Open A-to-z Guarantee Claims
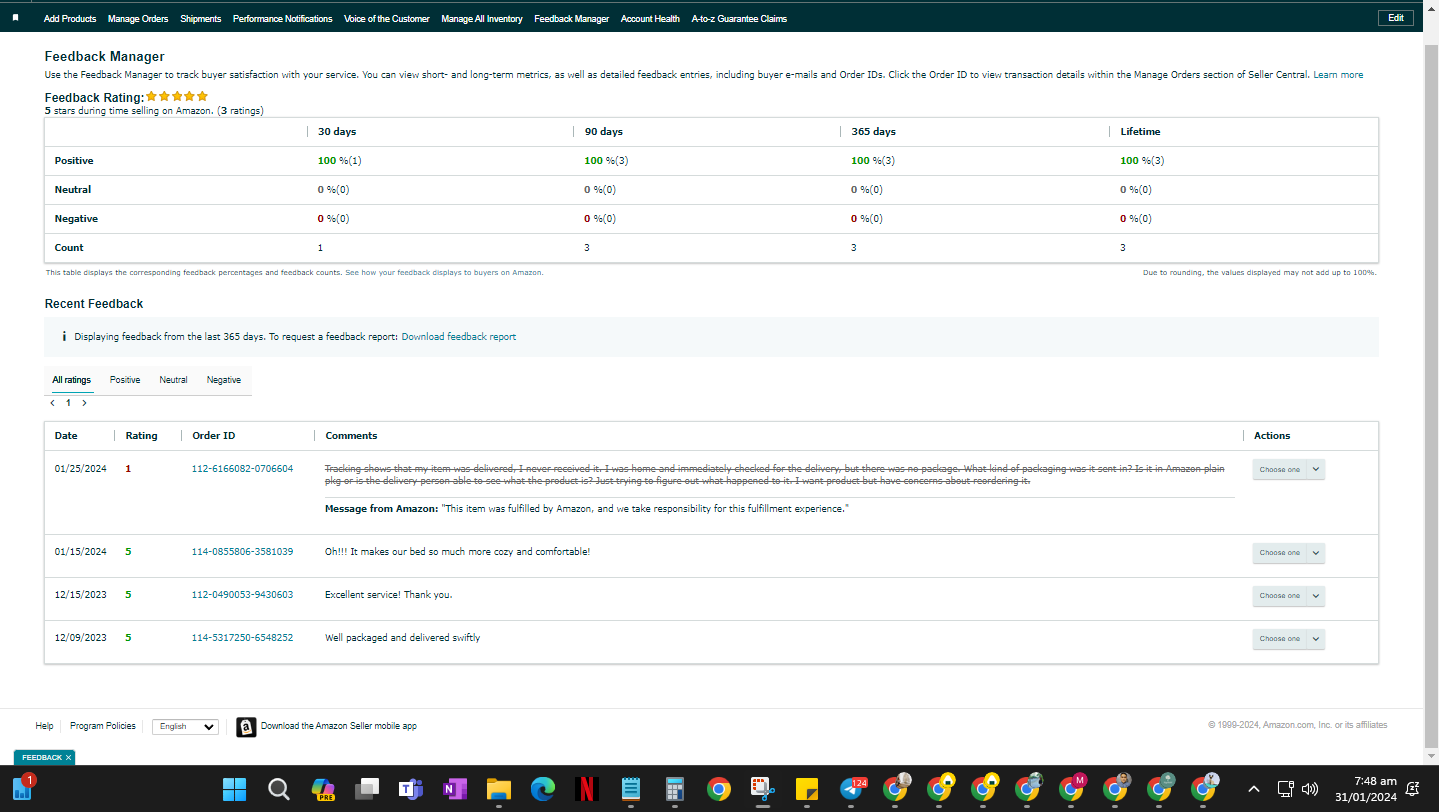This screenshot has height=812, width=1439. pyautogui.click(x=739, y=19)
